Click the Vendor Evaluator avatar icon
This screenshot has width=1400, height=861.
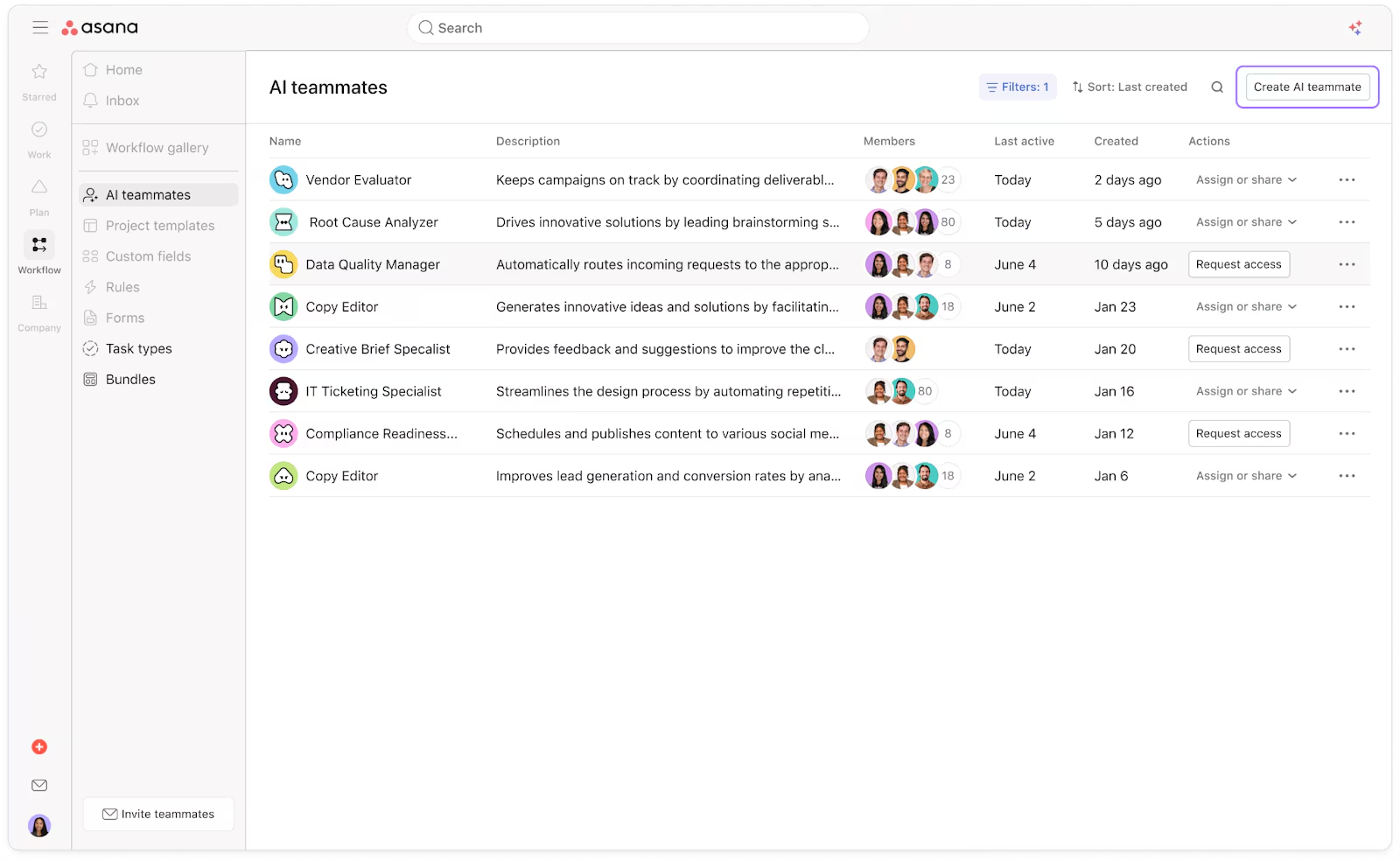pyautogui.click(x=283, y=180)
